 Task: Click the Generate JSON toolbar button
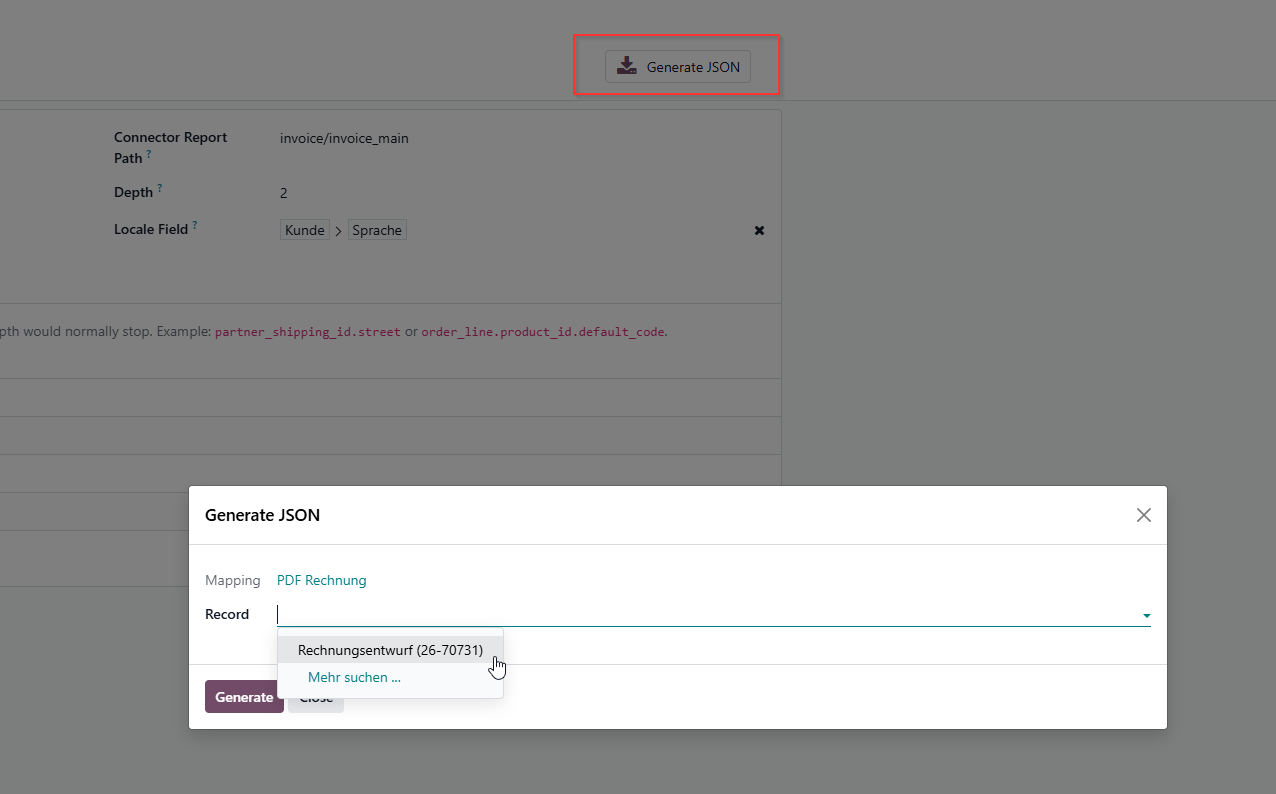678,67
